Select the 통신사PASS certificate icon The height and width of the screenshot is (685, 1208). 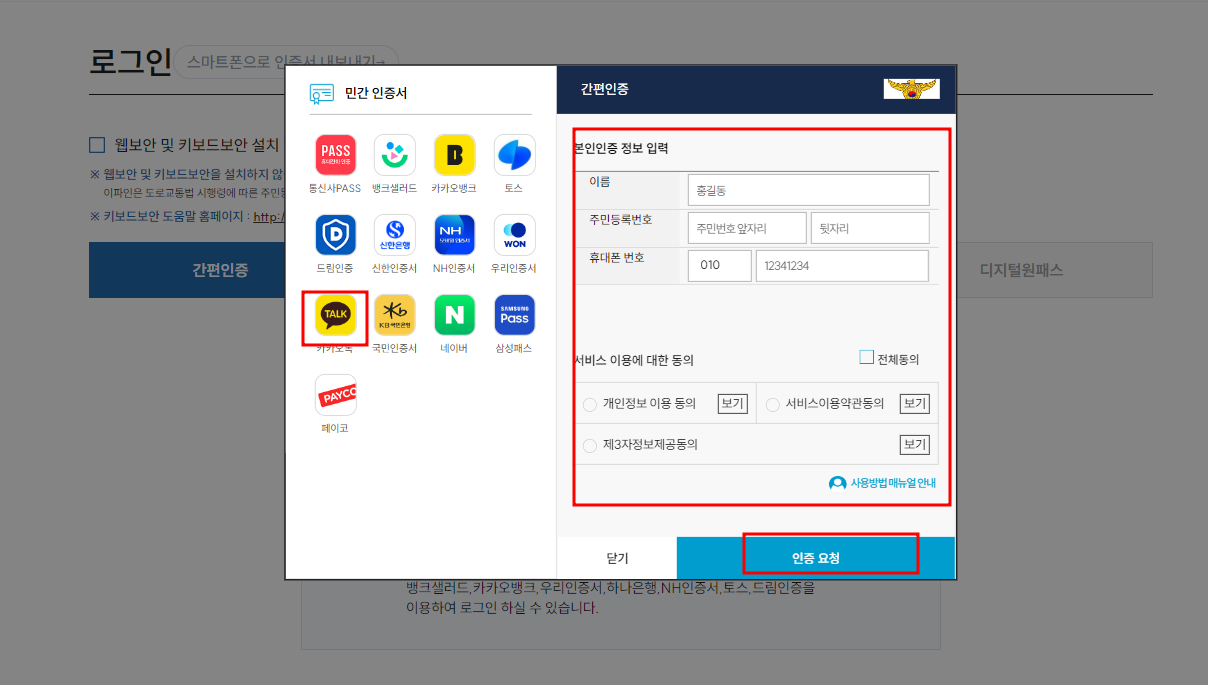click(x=335, y=155)
